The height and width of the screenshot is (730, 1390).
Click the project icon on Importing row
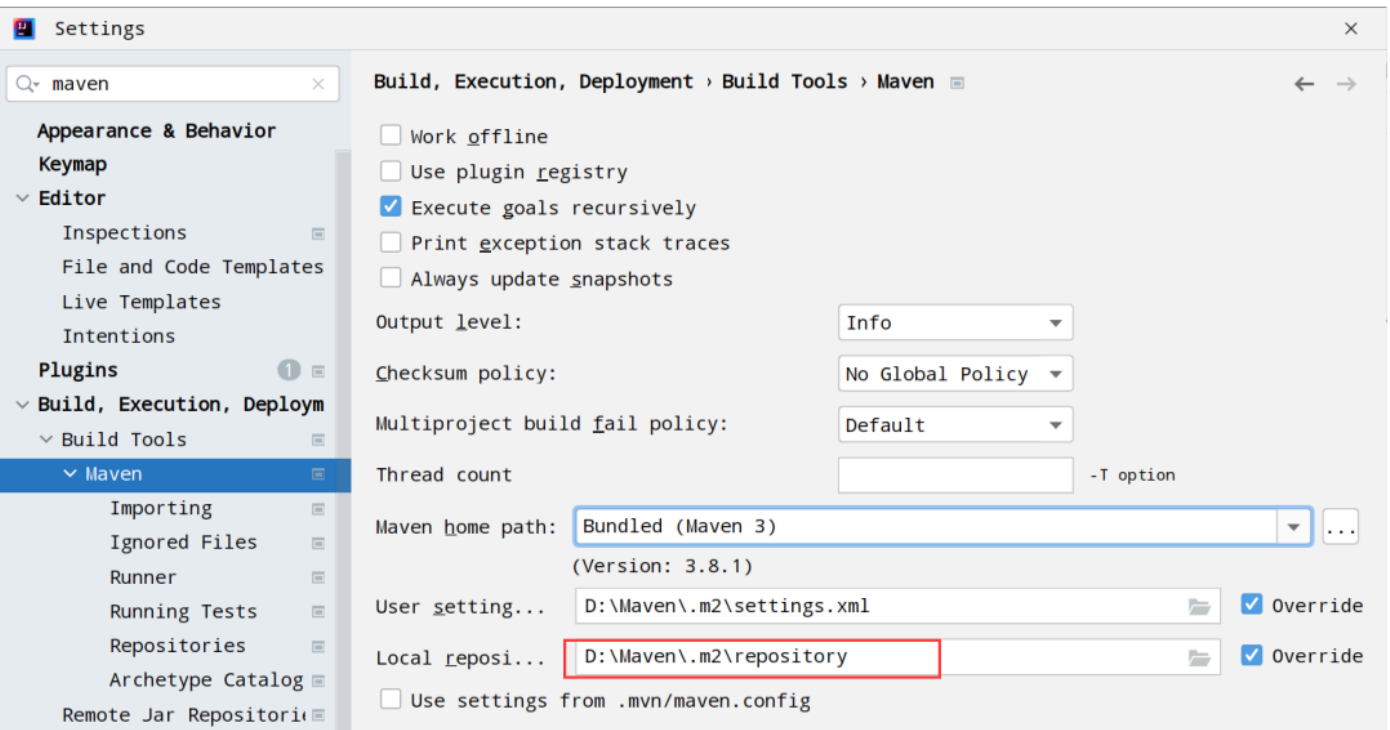(x=318, y=509)
